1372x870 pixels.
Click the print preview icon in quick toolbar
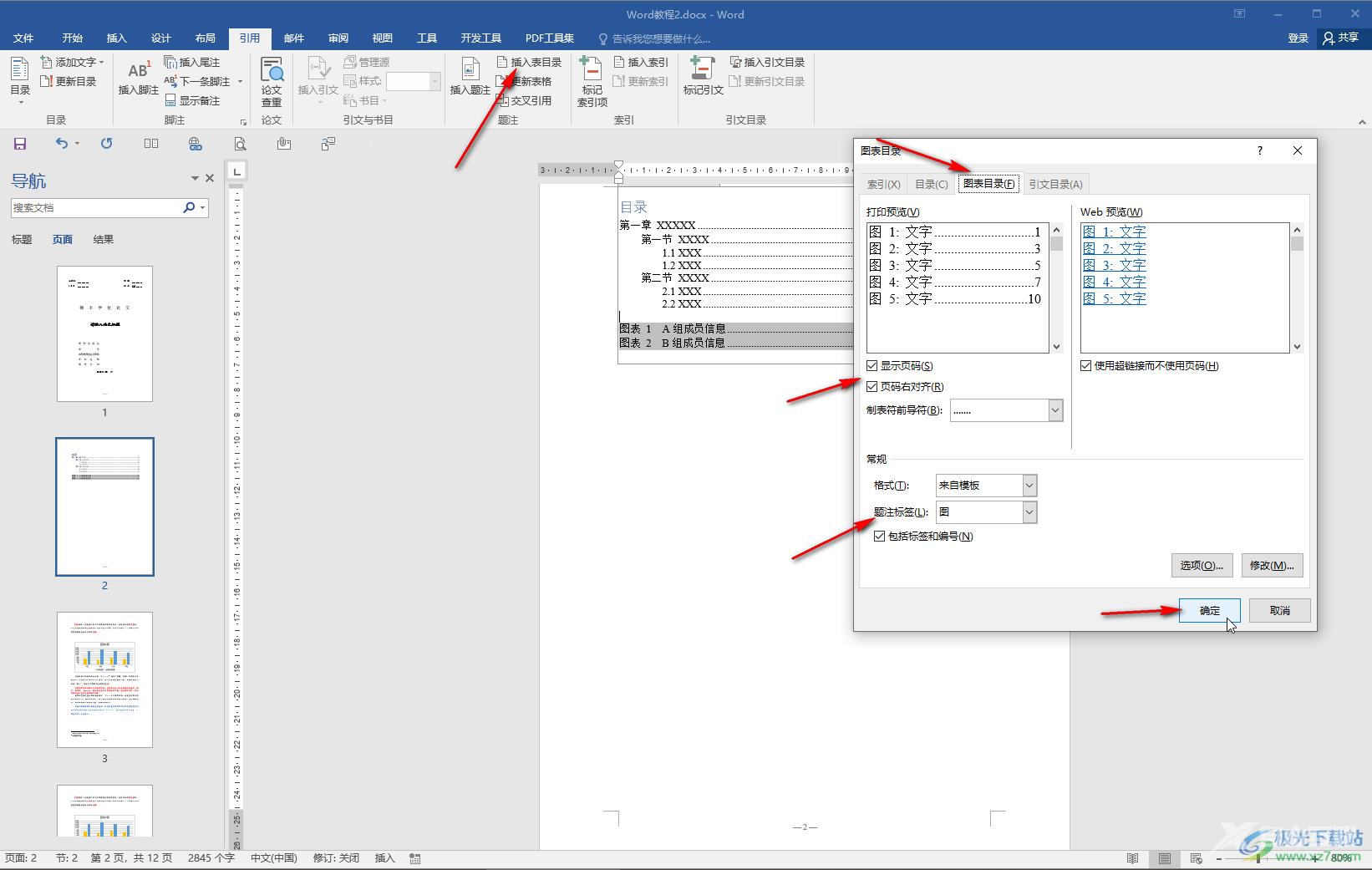pos(240,144)
